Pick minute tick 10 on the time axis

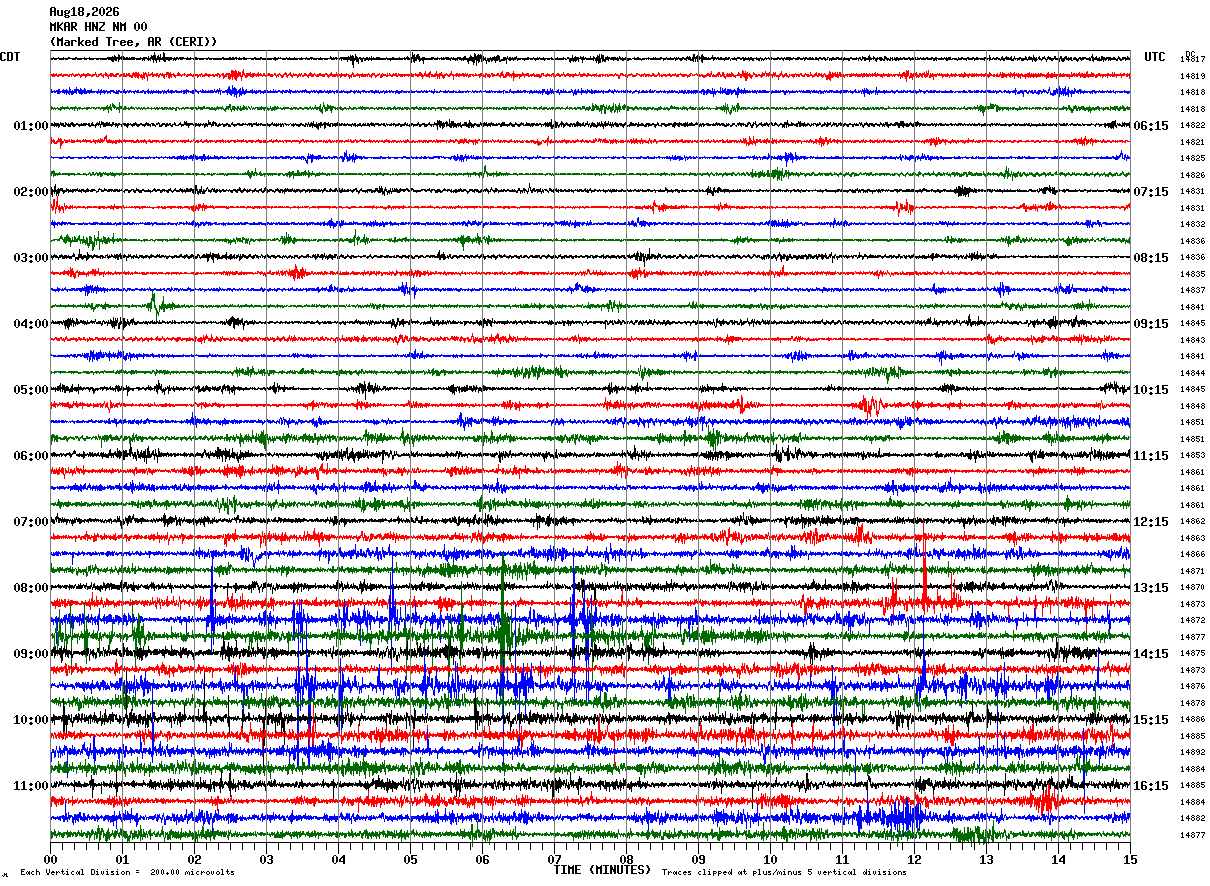770,859
